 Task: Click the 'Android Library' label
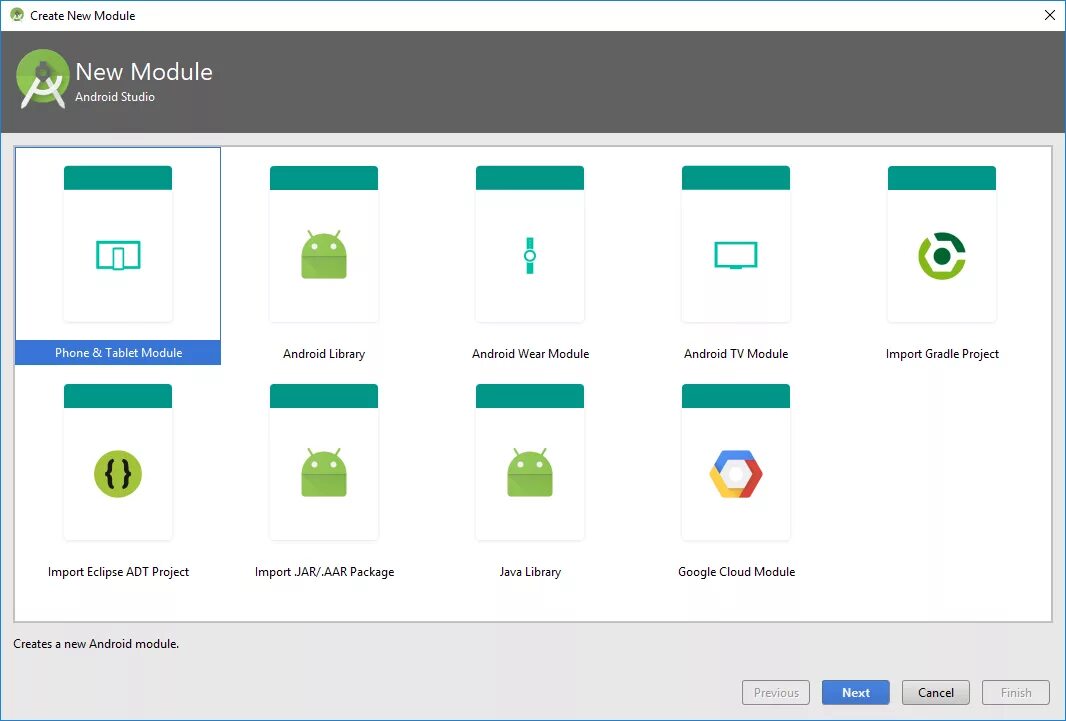324,353
